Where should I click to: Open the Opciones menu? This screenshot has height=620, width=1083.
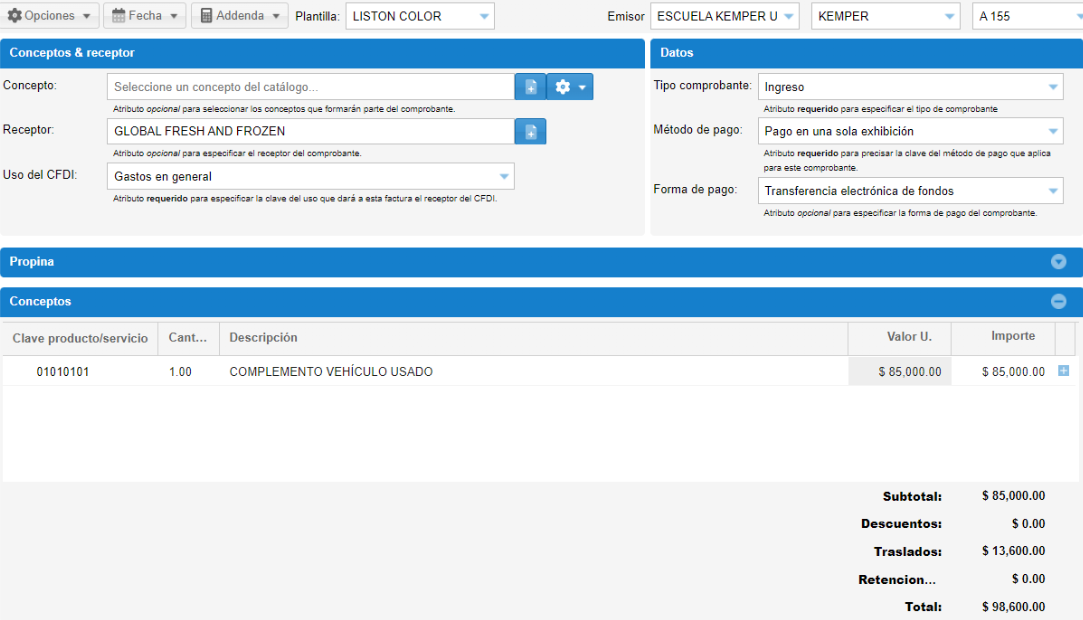[x=50, y=16]
